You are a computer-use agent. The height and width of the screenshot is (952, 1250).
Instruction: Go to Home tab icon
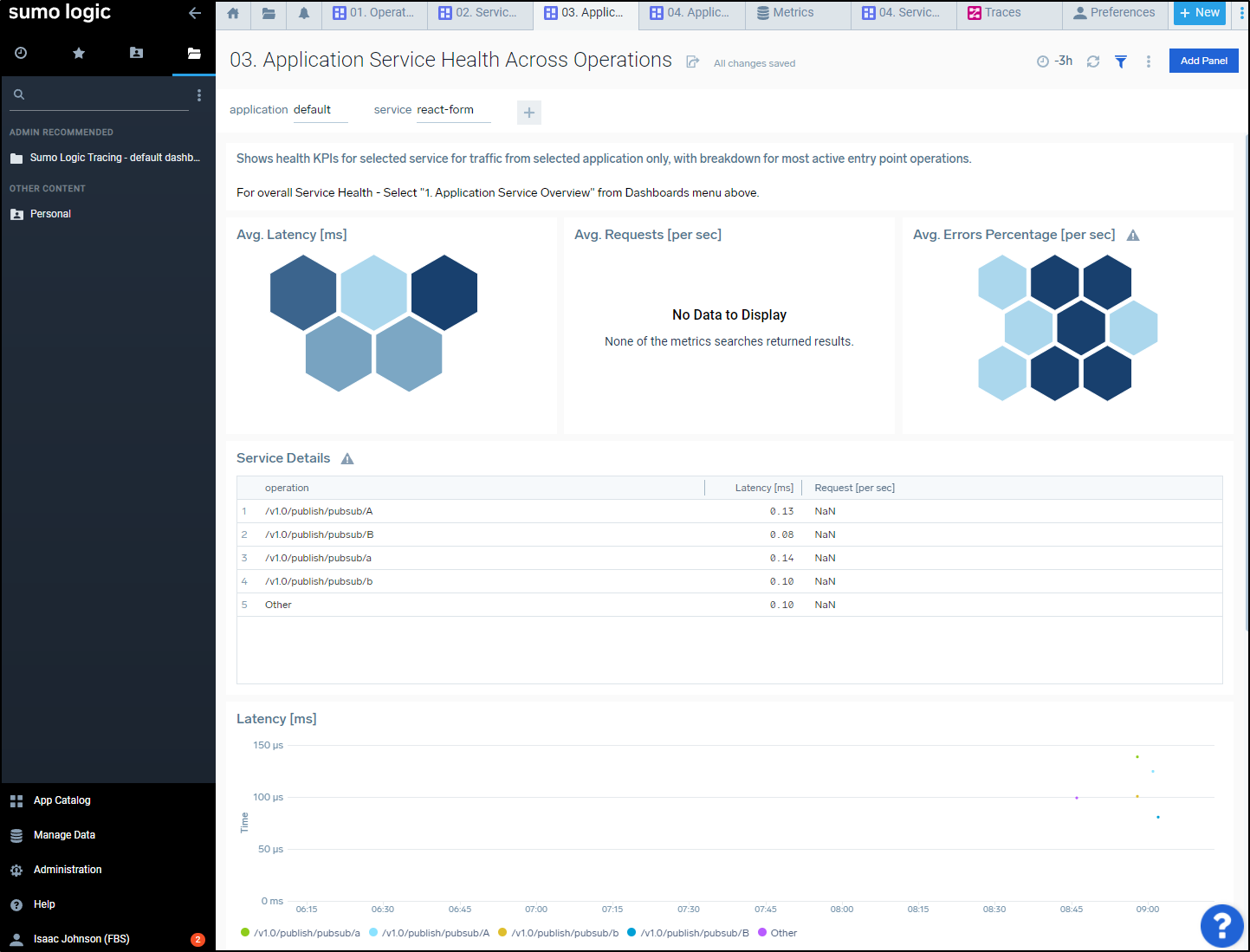click(233, 13)
